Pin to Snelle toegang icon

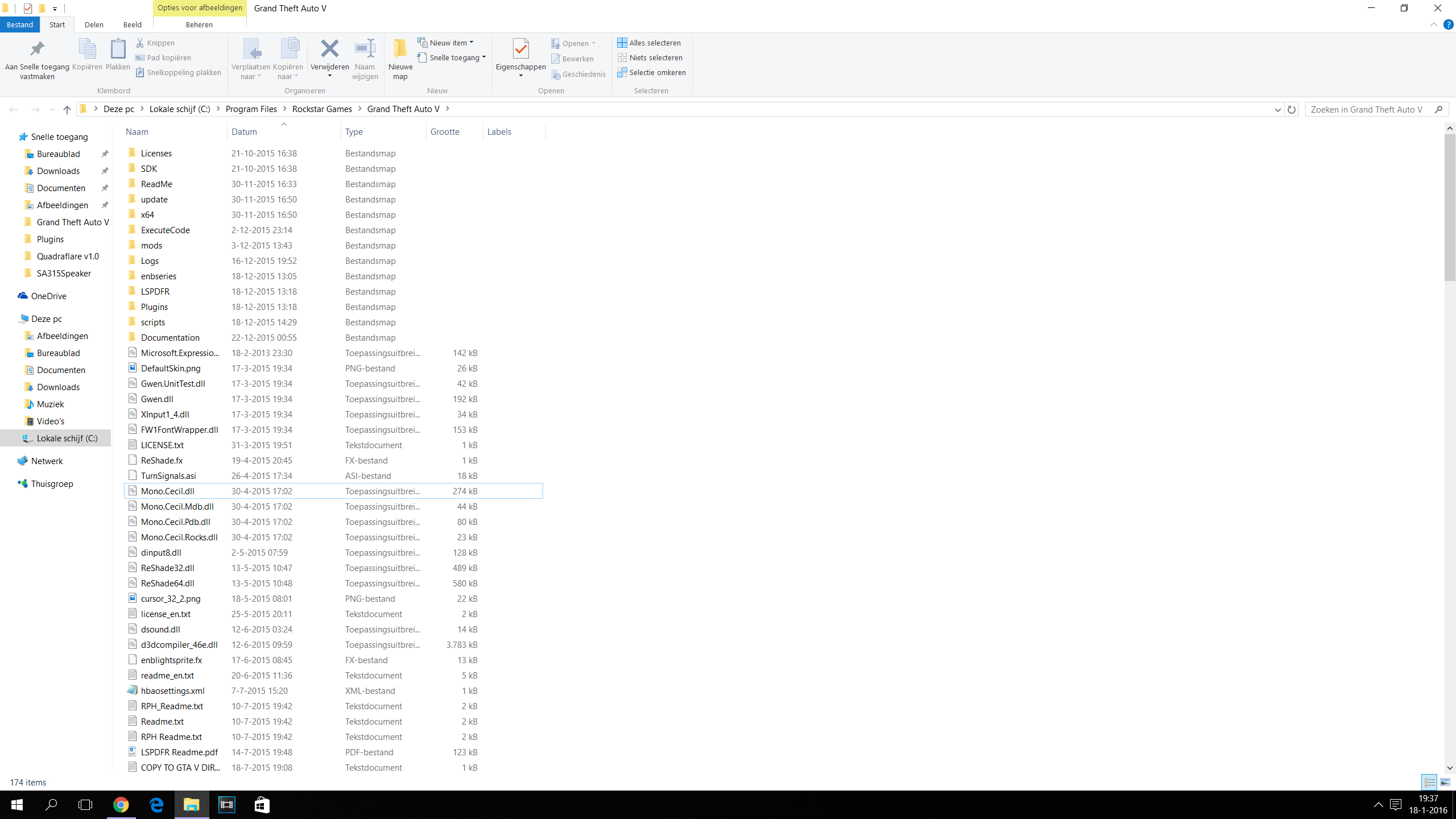(x=37, y=49)
